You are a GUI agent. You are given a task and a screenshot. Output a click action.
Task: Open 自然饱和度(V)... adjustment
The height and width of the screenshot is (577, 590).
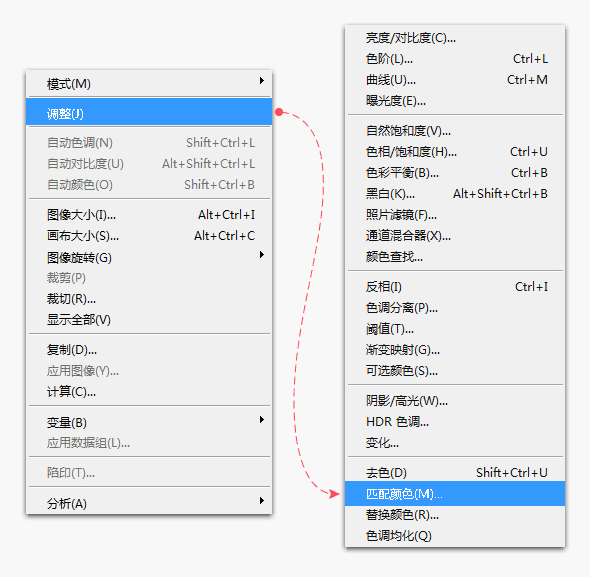455,131
